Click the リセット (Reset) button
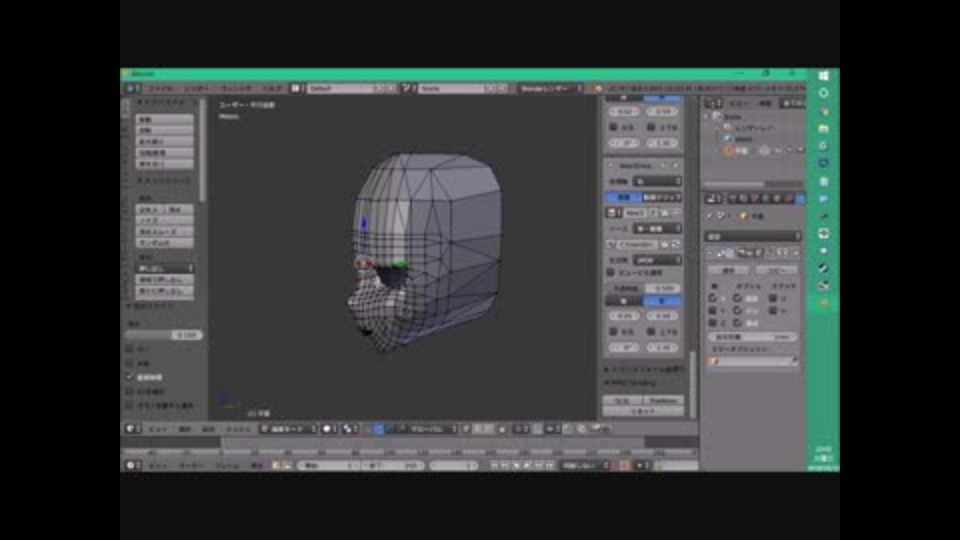Image resolution: width=960 pixels, height=540 pixels. point(643,411)
